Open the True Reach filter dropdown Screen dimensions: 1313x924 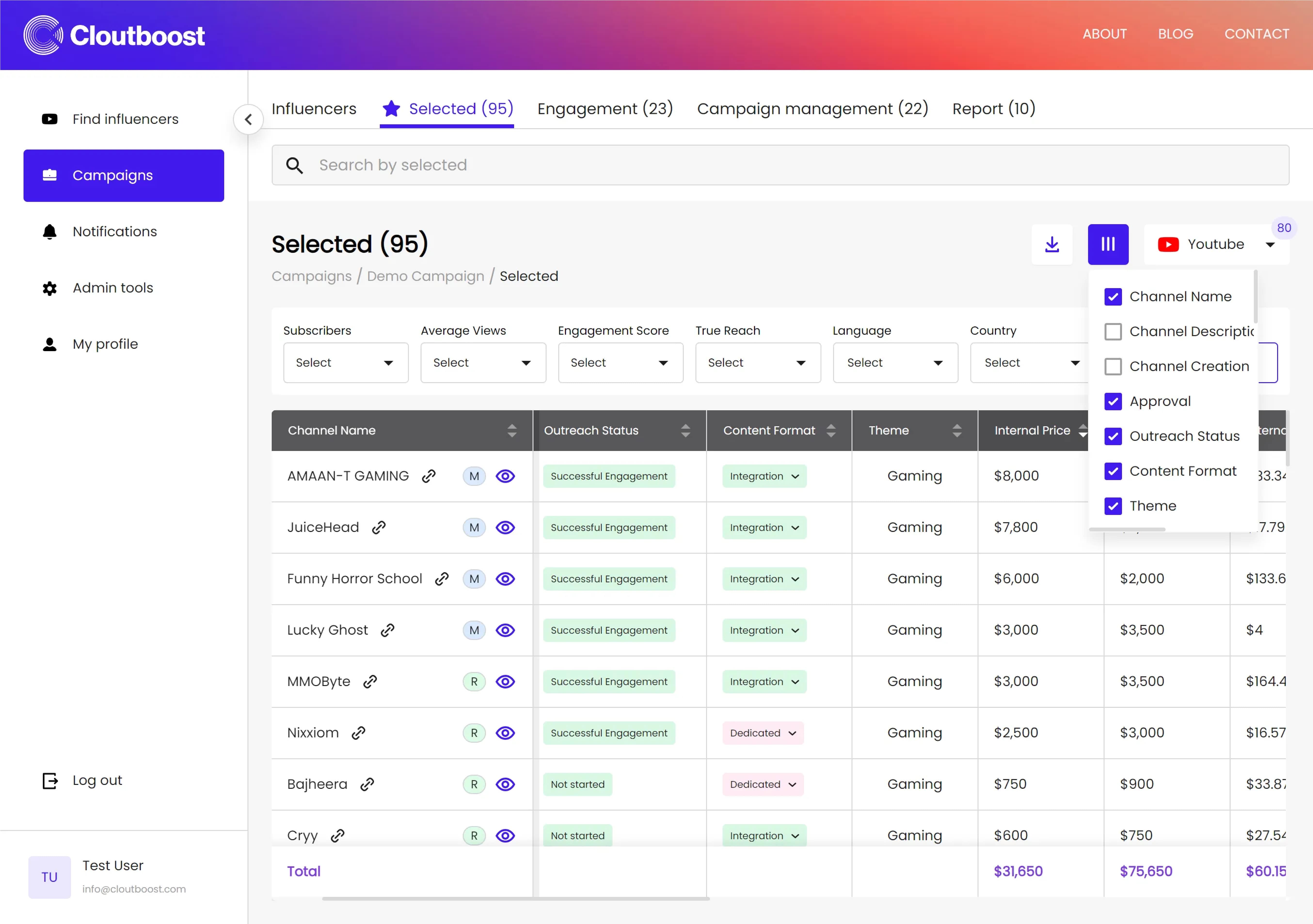click(758, 363)
